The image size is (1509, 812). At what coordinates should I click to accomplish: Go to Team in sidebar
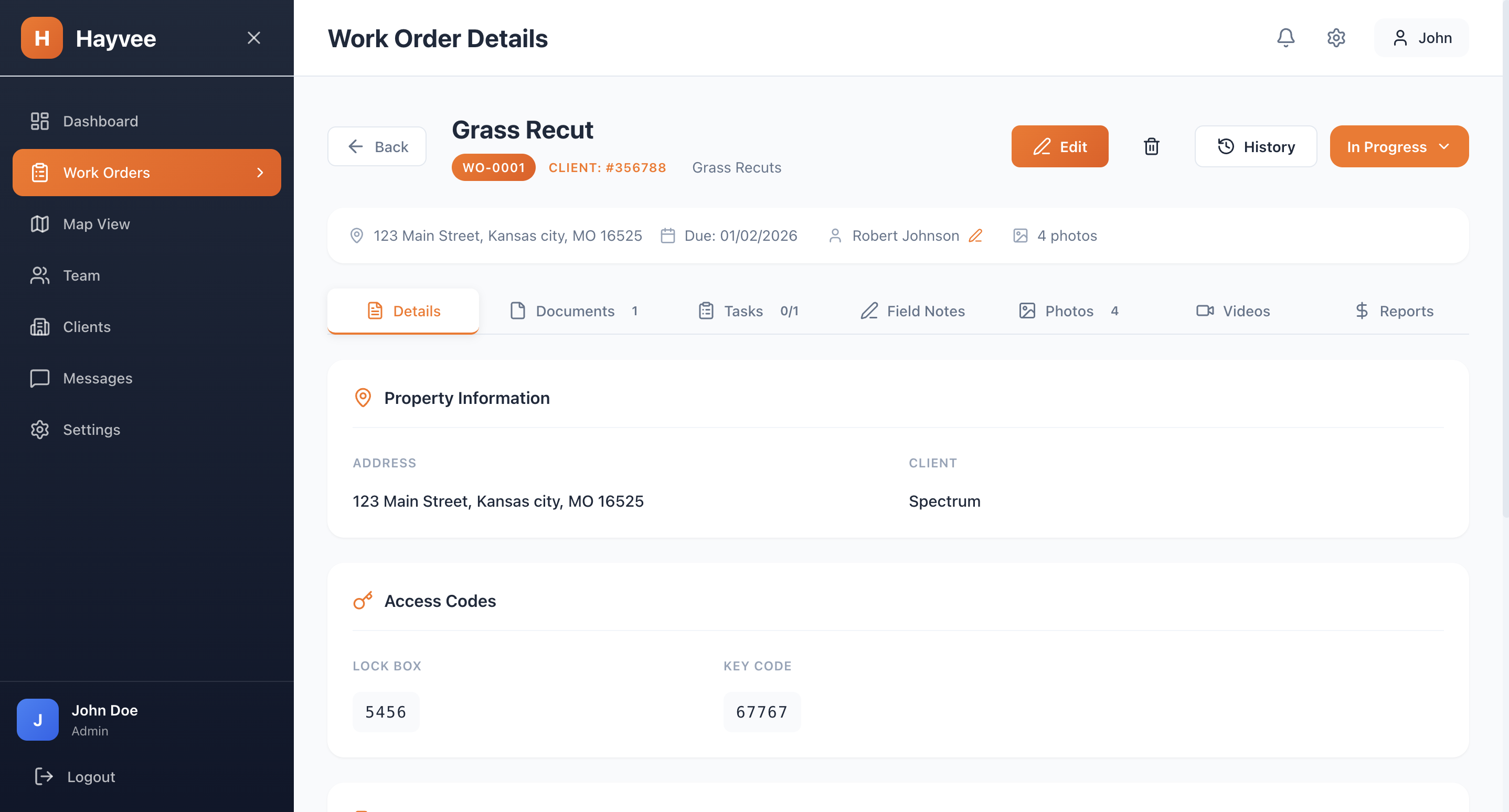tap(81, 276)
